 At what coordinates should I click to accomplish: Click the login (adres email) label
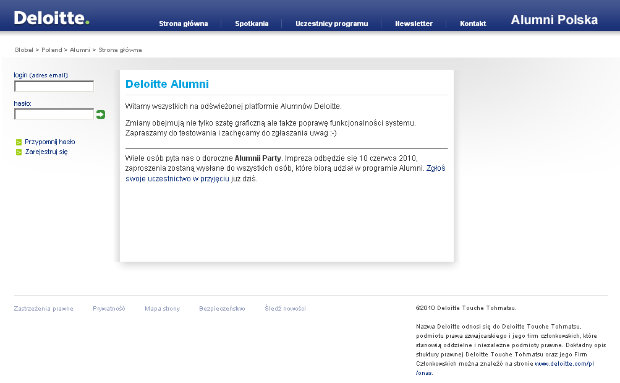41,75
